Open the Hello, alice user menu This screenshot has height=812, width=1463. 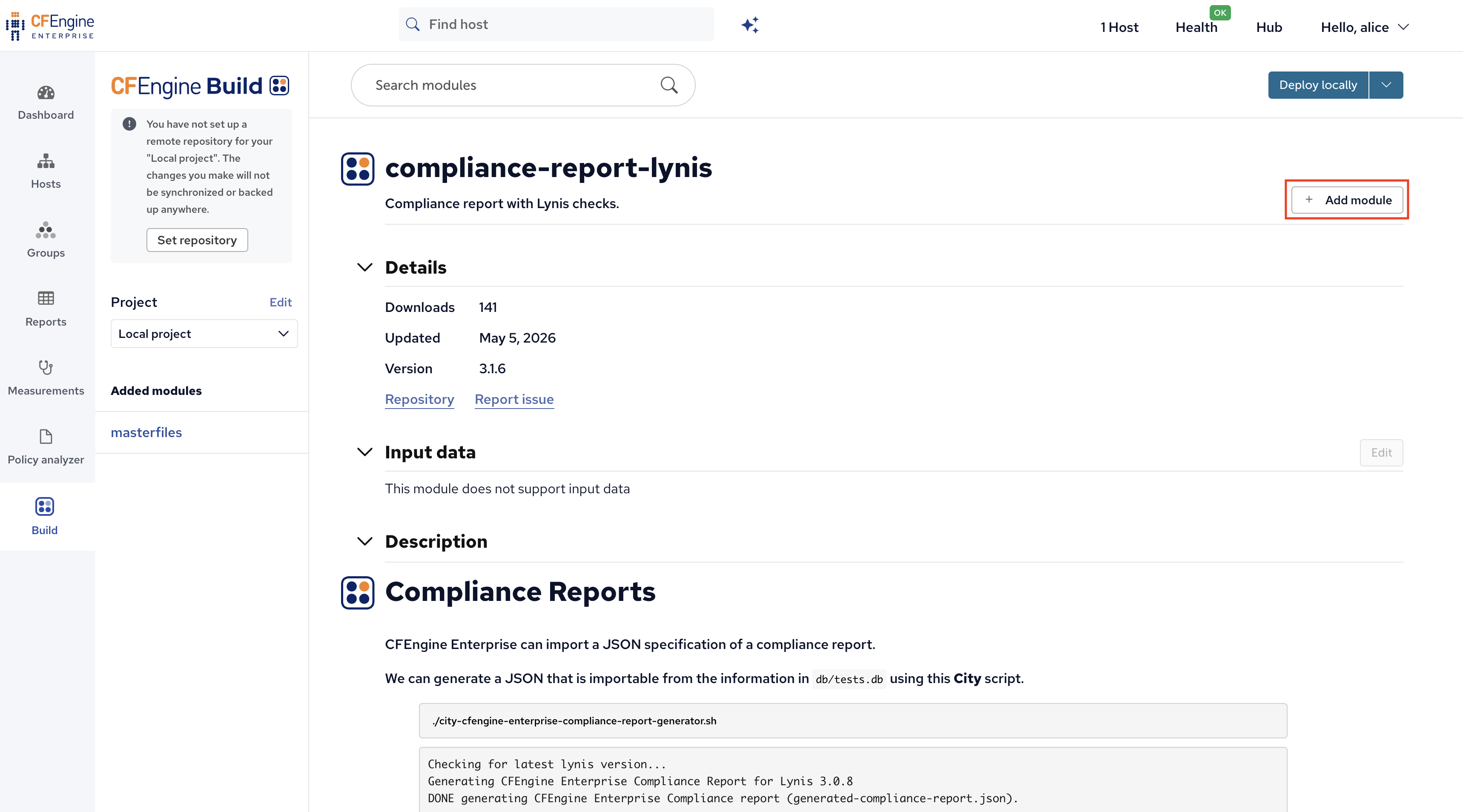click(1365, 27)
